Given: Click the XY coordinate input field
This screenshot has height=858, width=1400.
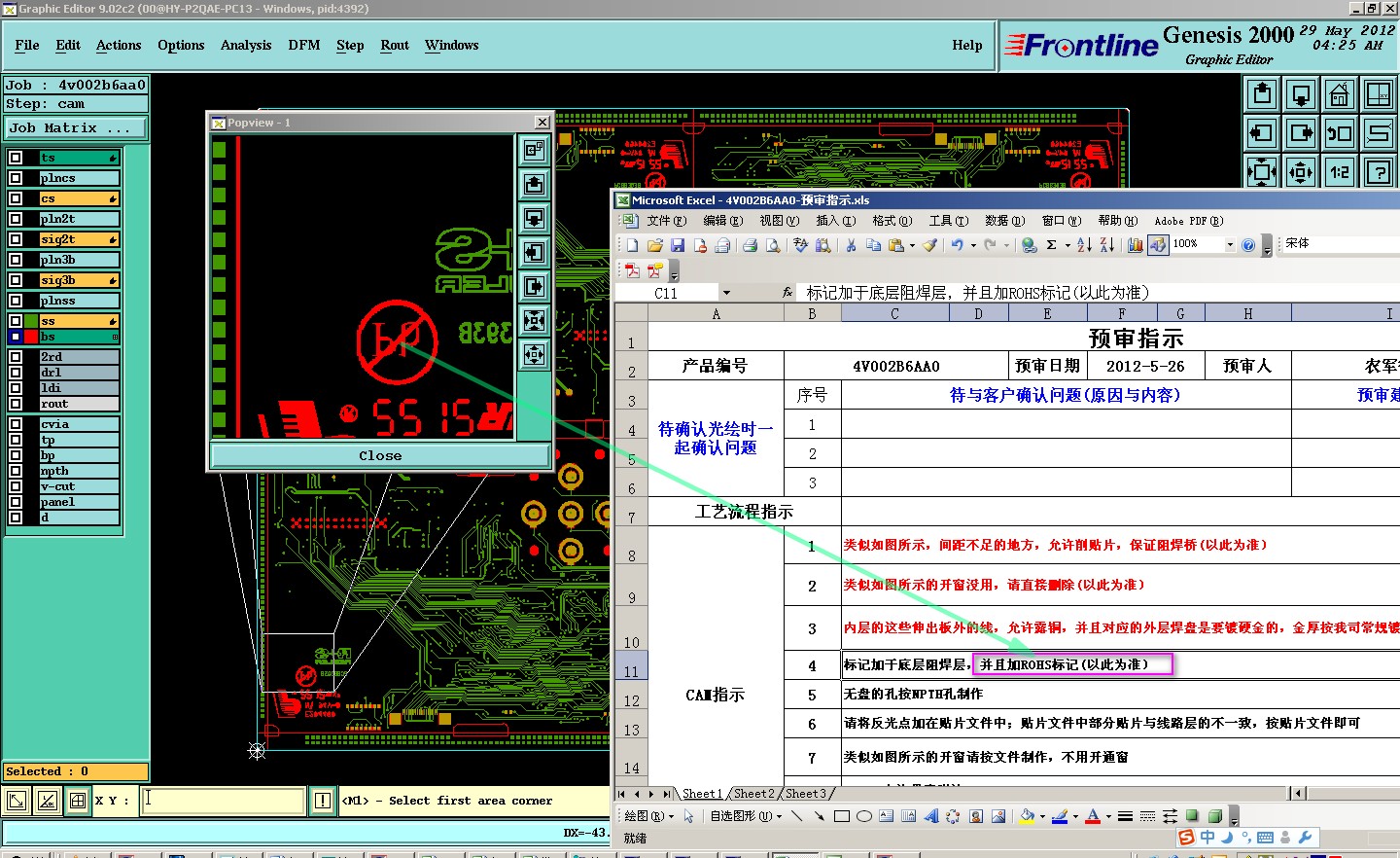Looking at the screenshot, I should coord(223,801).
